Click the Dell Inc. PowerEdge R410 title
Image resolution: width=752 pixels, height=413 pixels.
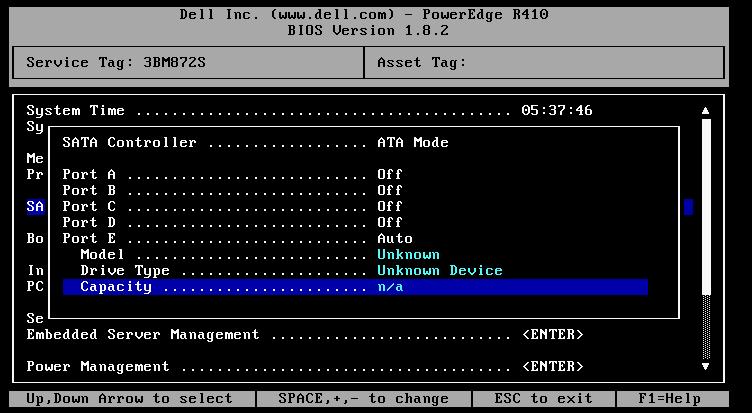click(364, 14)
